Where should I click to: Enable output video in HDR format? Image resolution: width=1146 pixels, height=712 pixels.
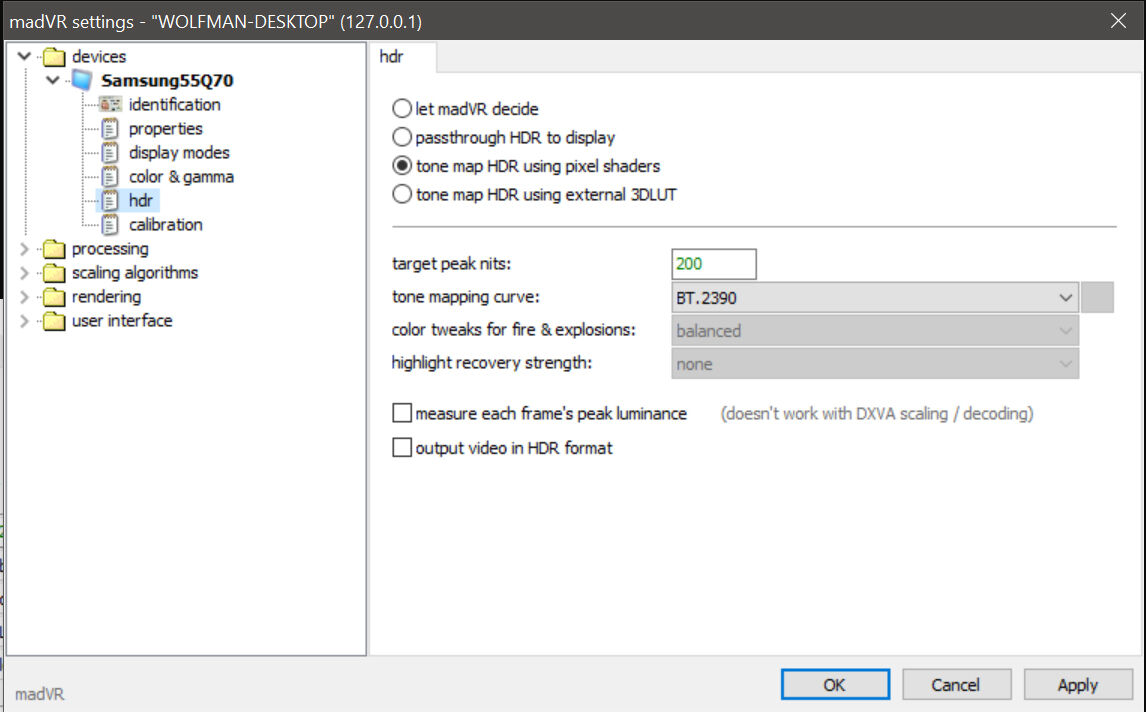pyautogui.click(x=402, y=447)
